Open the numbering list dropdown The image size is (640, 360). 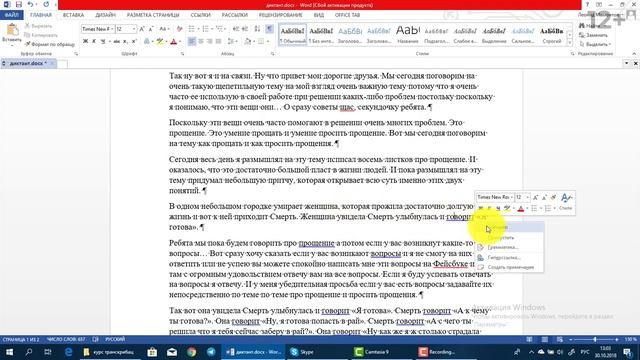tap(212, 29)
